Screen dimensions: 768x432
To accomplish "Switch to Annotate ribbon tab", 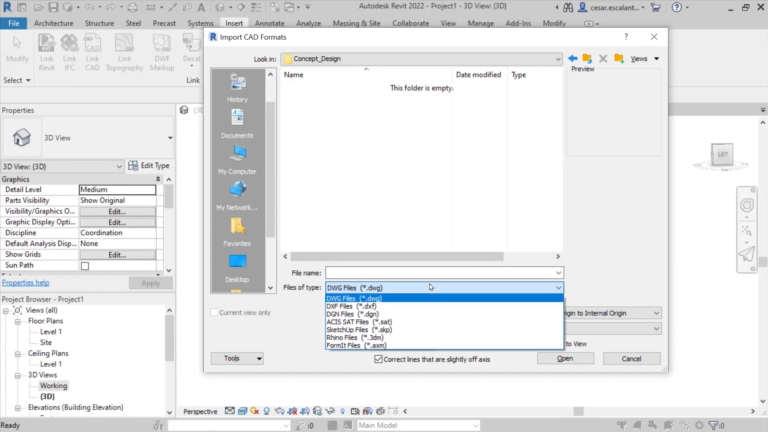I will tap(269, 23).
